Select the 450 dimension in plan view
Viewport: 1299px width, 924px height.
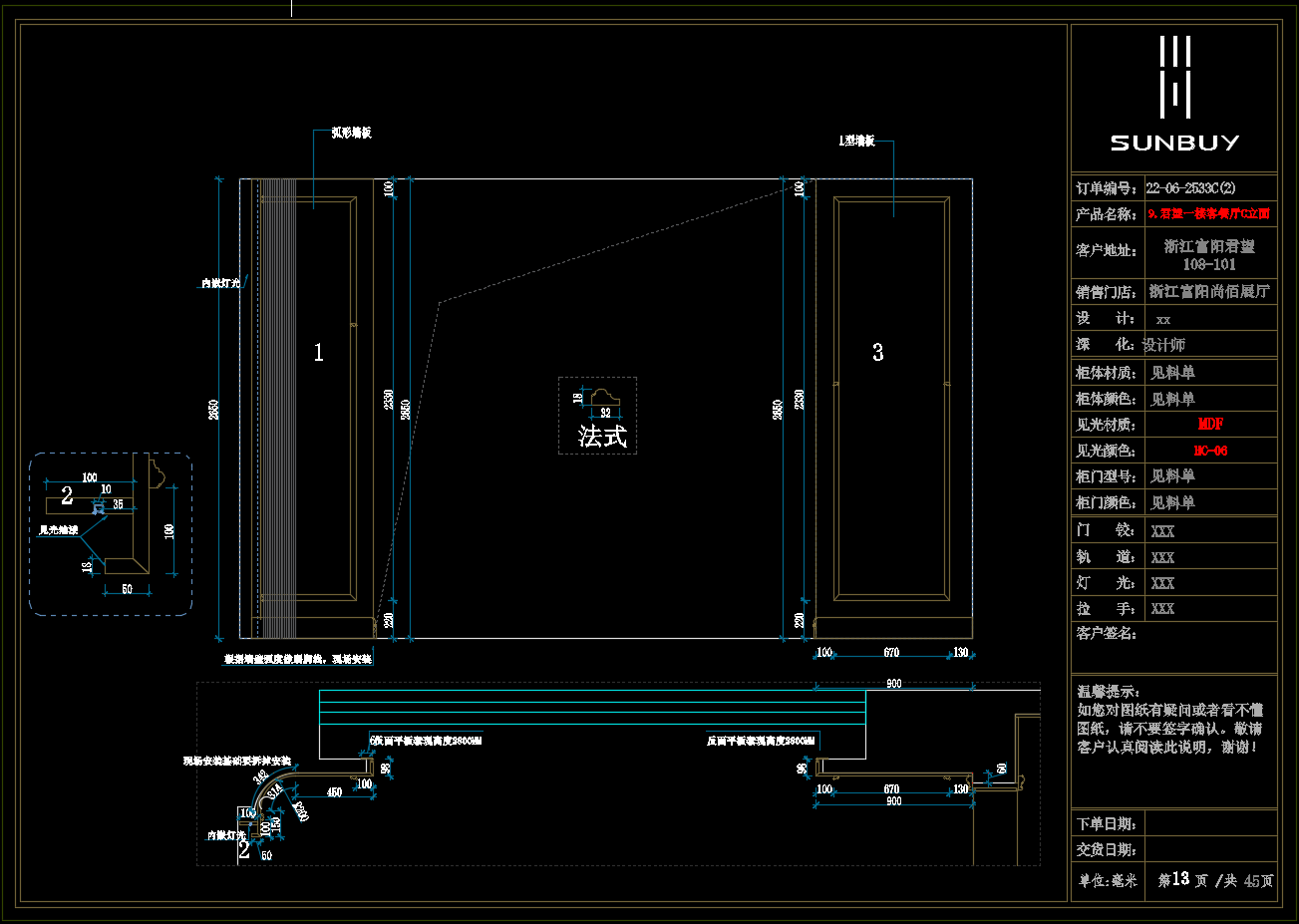[335, 792]
